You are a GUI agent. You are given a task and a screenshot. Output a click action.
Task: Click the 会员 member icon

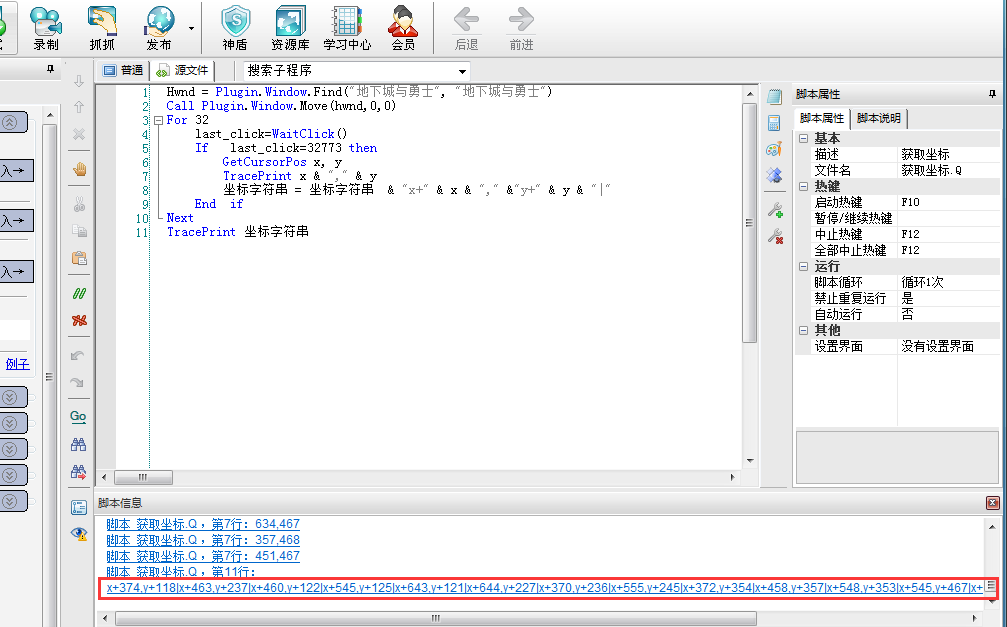[403, 28]
